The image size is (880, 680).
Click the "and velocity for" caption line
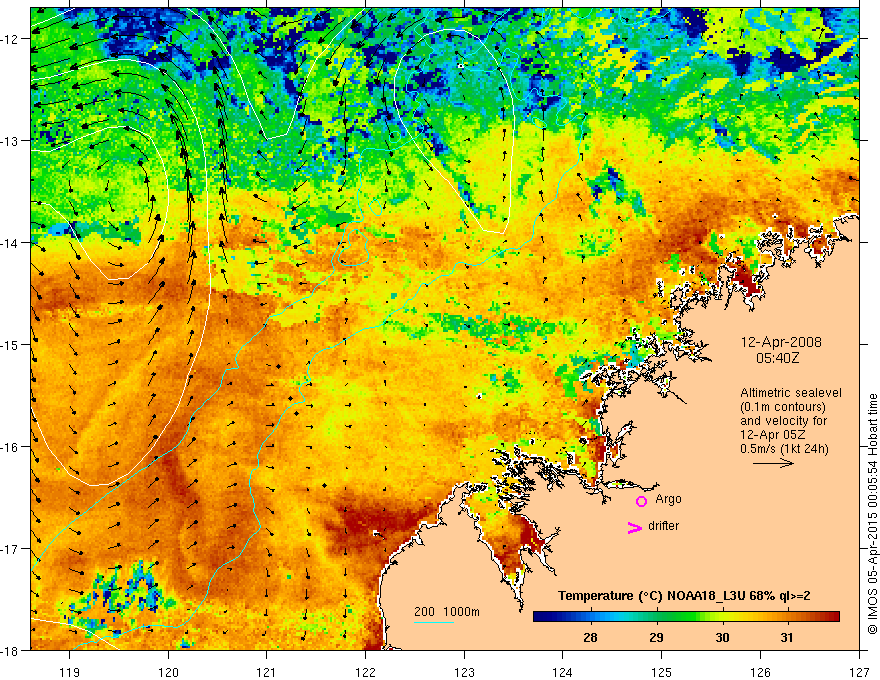[x=783, y=421]
